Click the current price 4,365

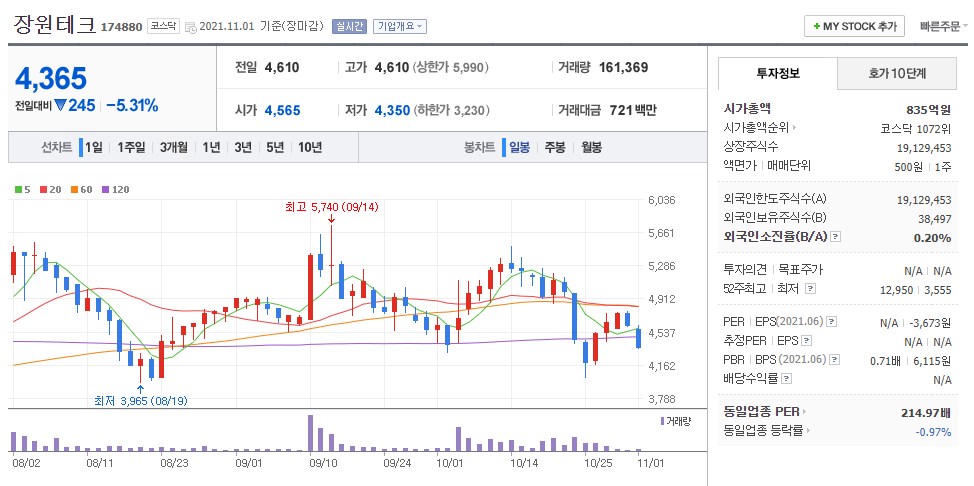click(x=51, y=78)
